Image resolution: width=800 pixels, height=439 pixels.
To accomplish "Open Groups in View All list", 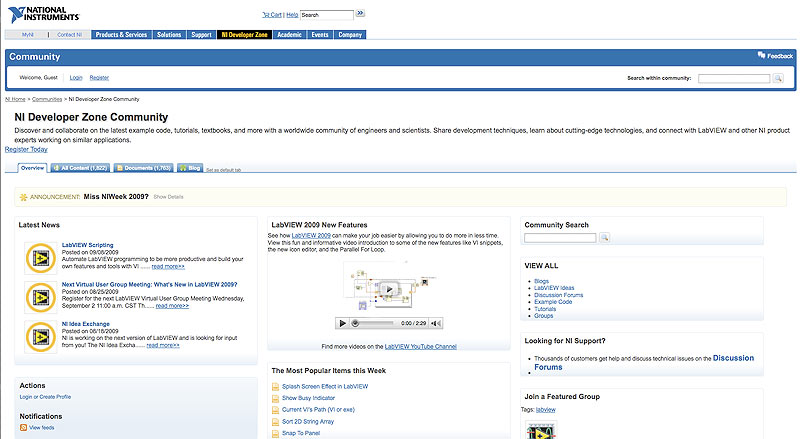I will click(x=543, y=315).
